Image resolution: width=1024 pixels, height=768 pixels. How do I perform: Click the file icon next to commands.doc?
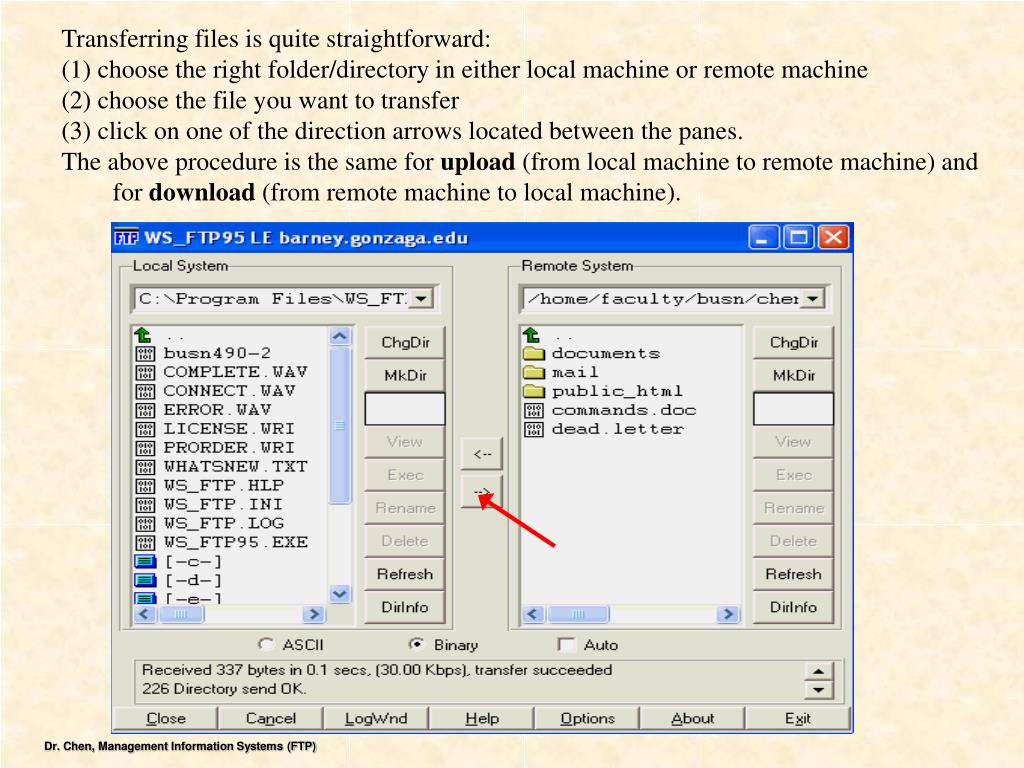pyautogui.click(x=534, y=410)
